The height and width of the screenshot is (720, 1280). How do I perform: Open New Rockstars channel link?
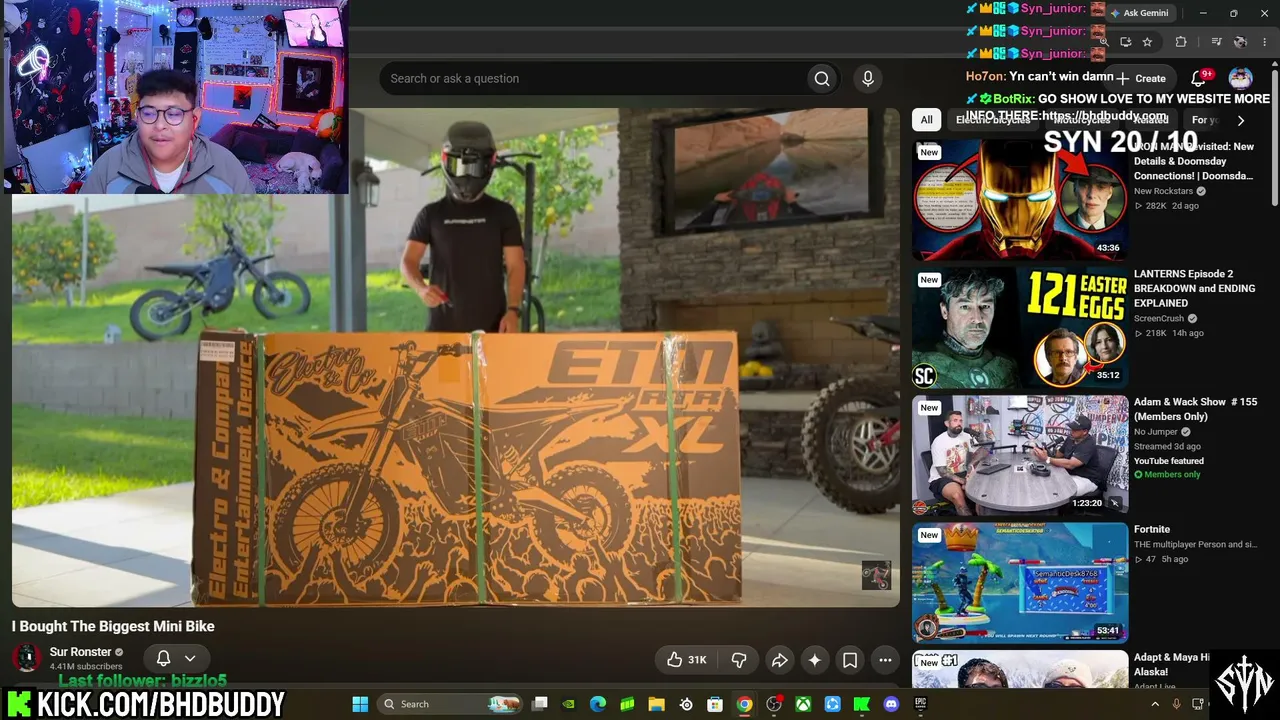(x=1164, y=191)
